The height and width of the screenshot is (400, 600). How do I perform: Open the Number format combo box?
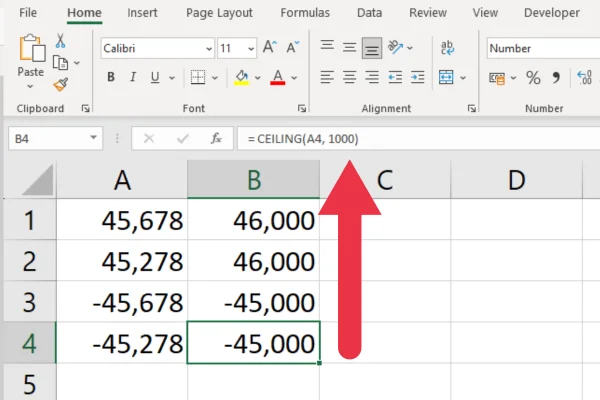coord(543,48)
